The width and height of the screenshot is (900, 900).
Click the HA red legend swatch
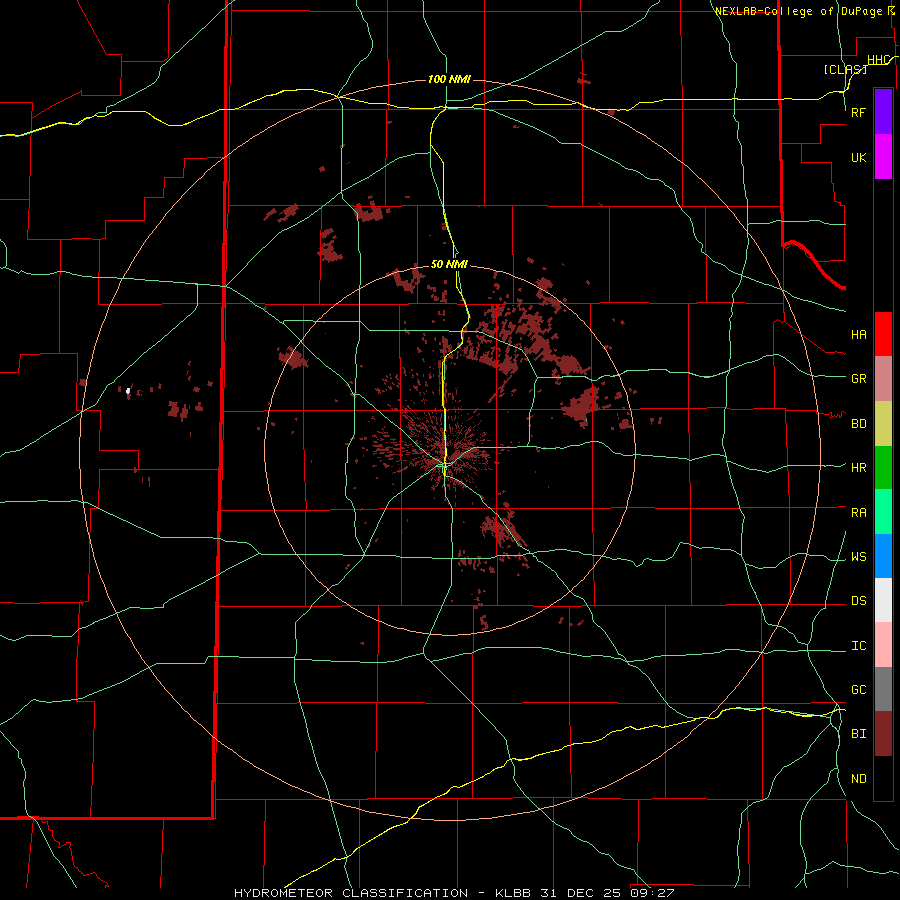(883, 334)
